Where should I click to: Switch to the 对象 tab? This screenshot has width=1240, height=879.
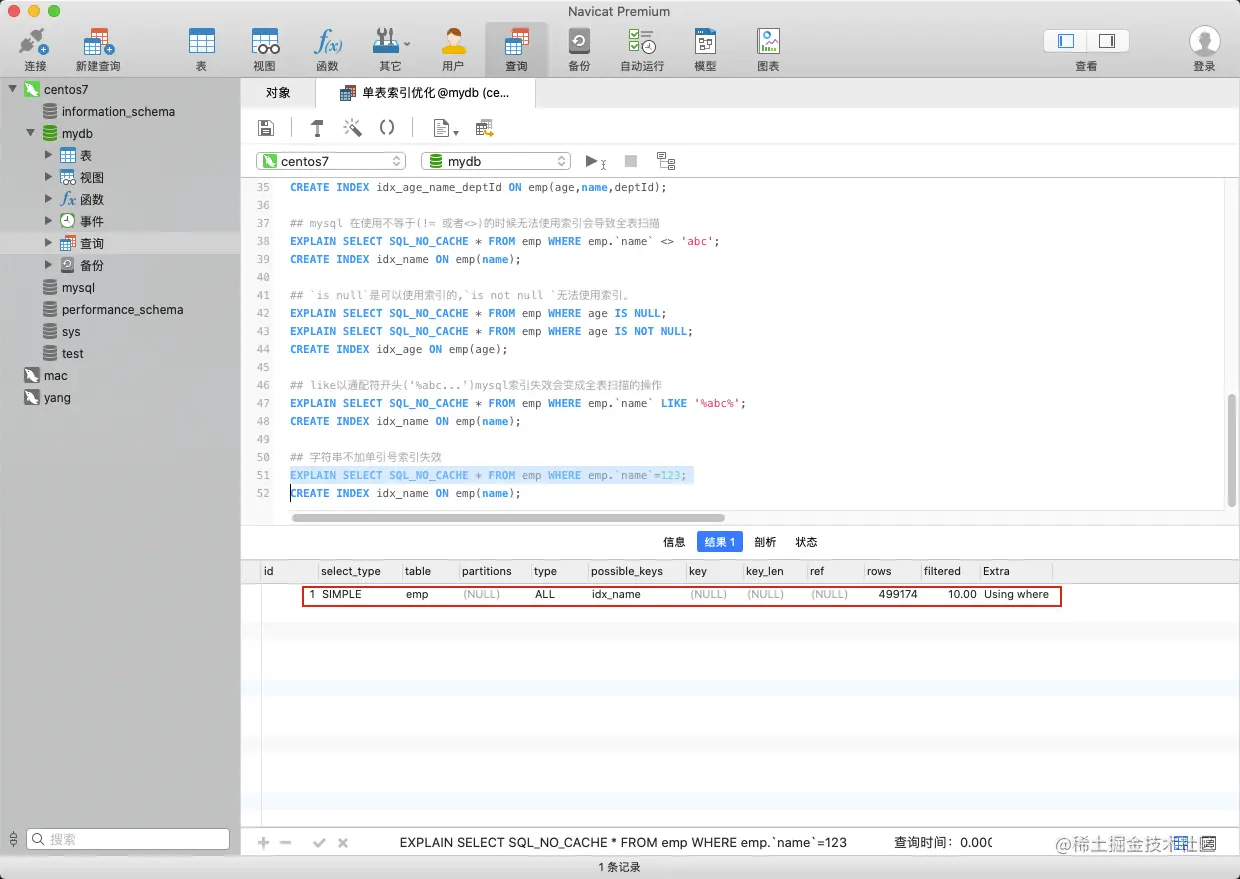[278, 93]
